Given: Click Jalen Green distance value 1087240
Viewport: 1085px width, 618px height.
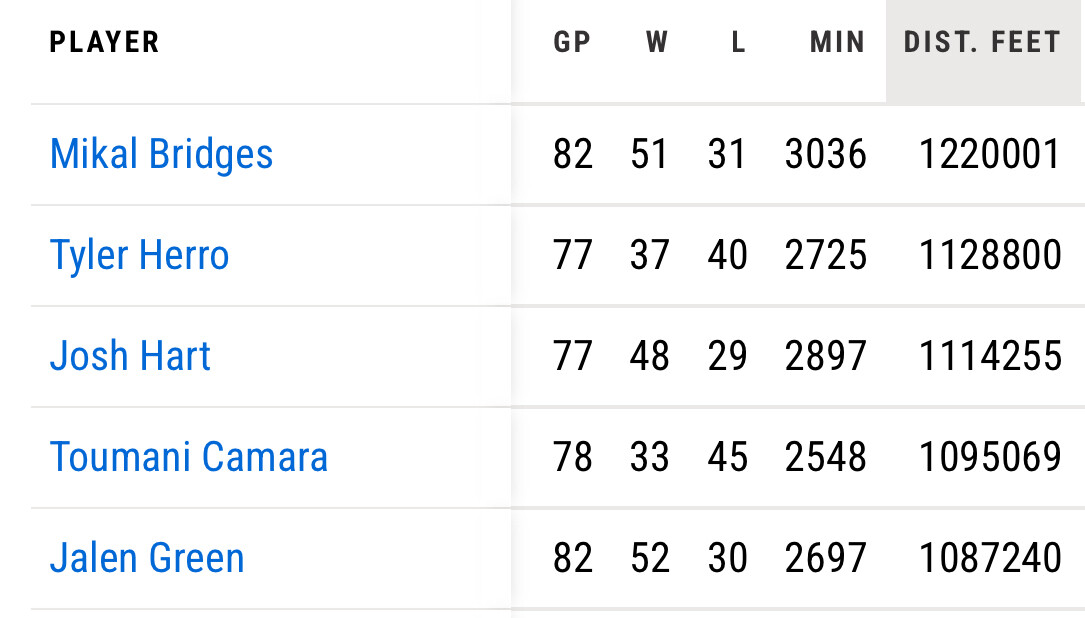Looking at the screenshot, I should [990, 558].
